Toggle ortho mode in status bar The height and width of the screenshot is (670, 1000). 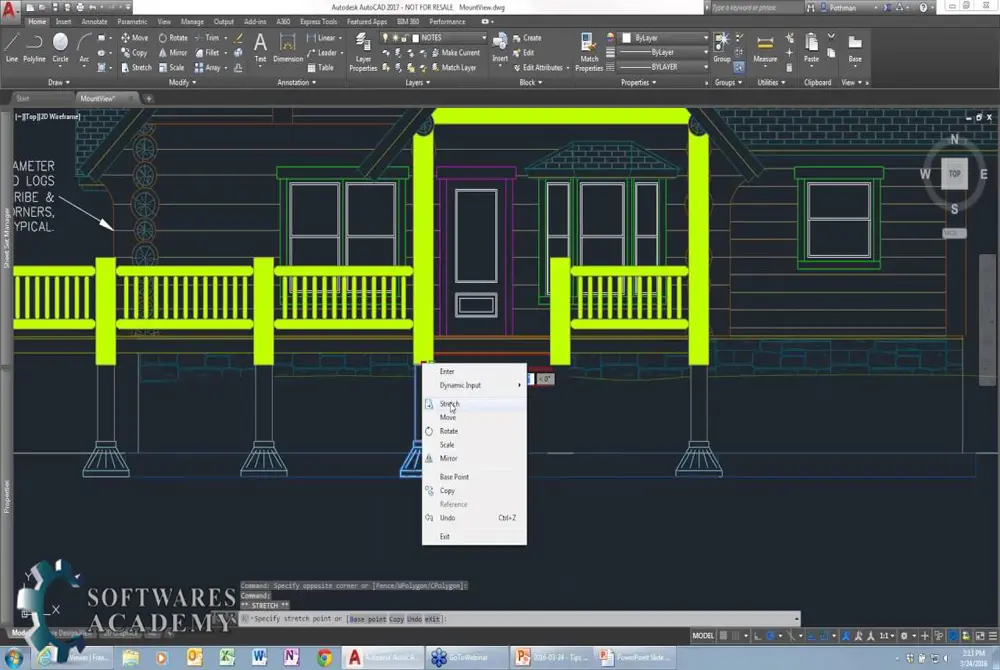(758, 636)
